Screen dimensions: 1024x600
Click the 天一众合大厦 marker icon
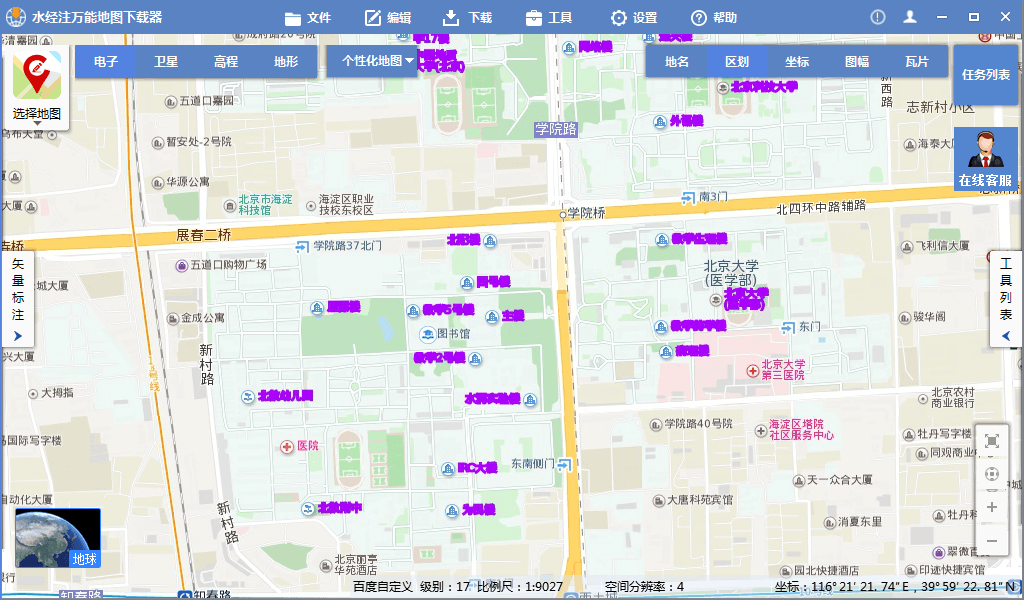pyautogui.click(x=799, y=481)
